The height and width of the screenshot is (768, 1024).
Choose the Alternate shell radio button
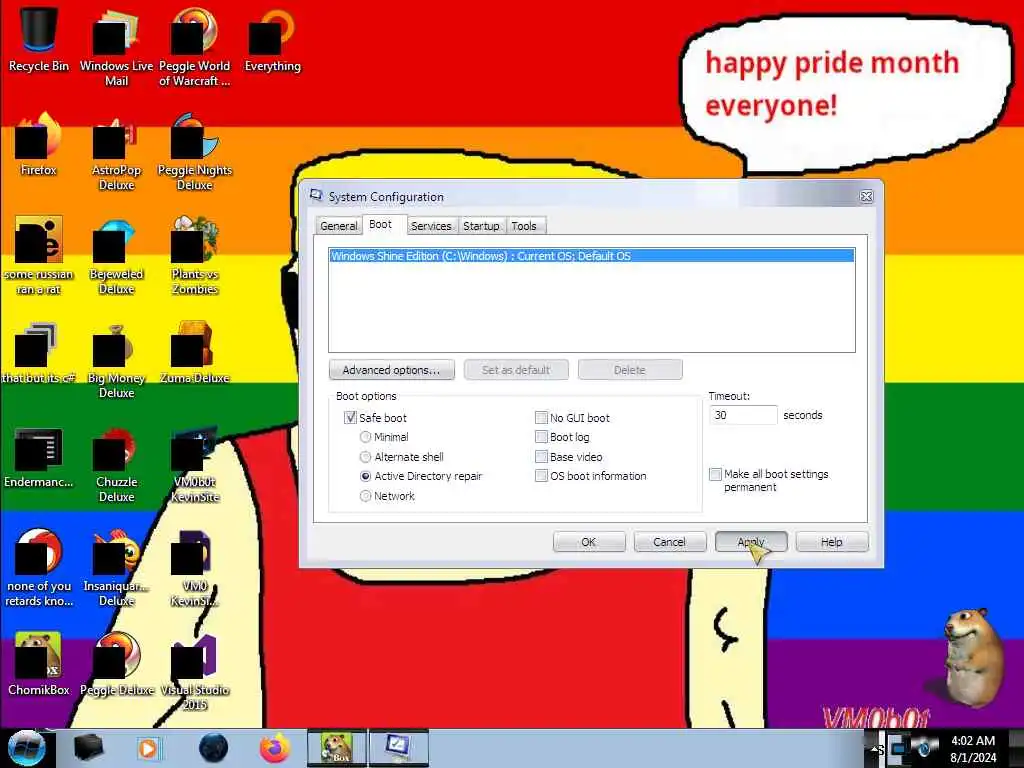[366, 456]
